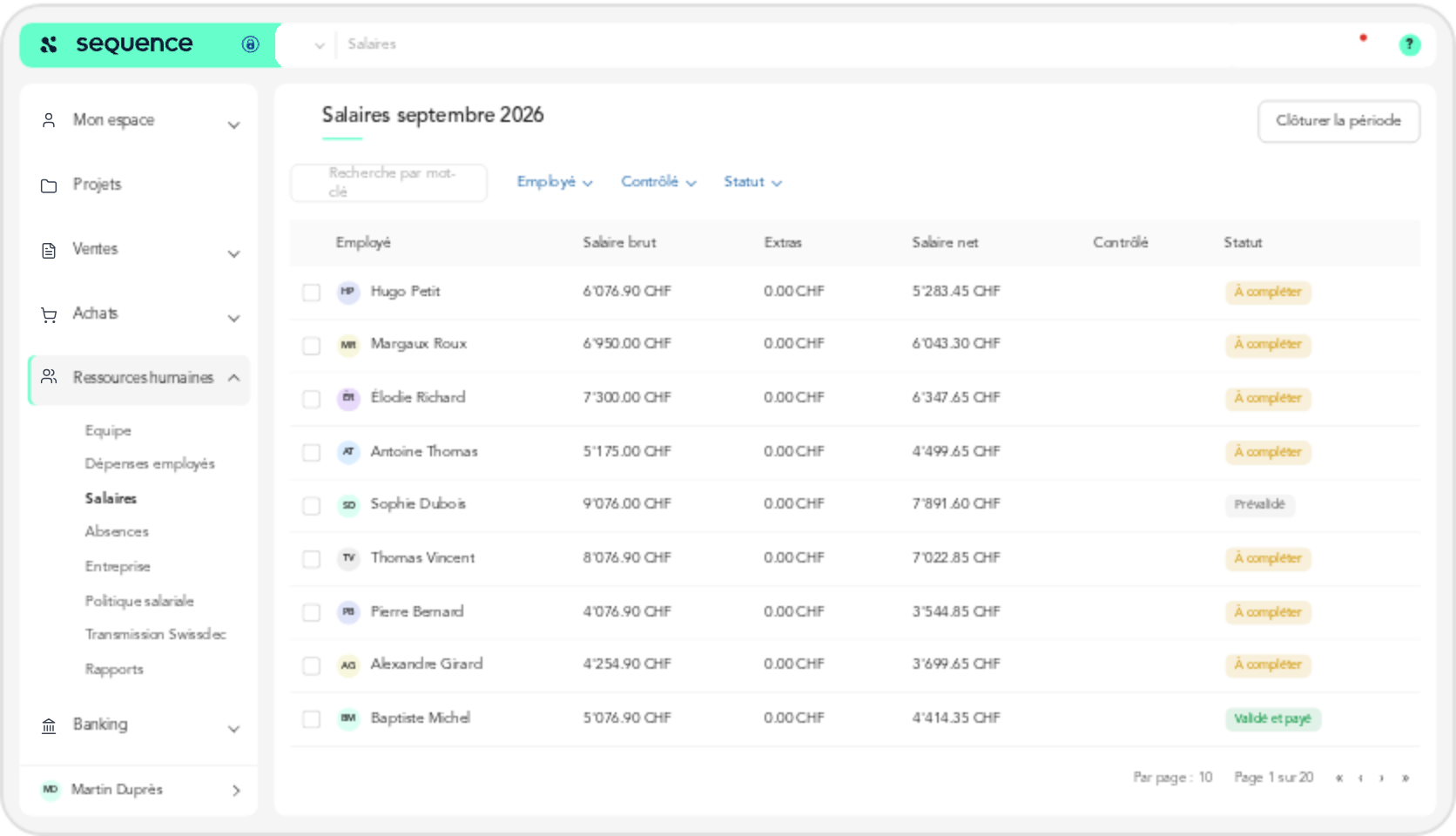
Task: Tick Antoine Thomas's checkbox
Action: pyautogui.click(x=311, y=453)
